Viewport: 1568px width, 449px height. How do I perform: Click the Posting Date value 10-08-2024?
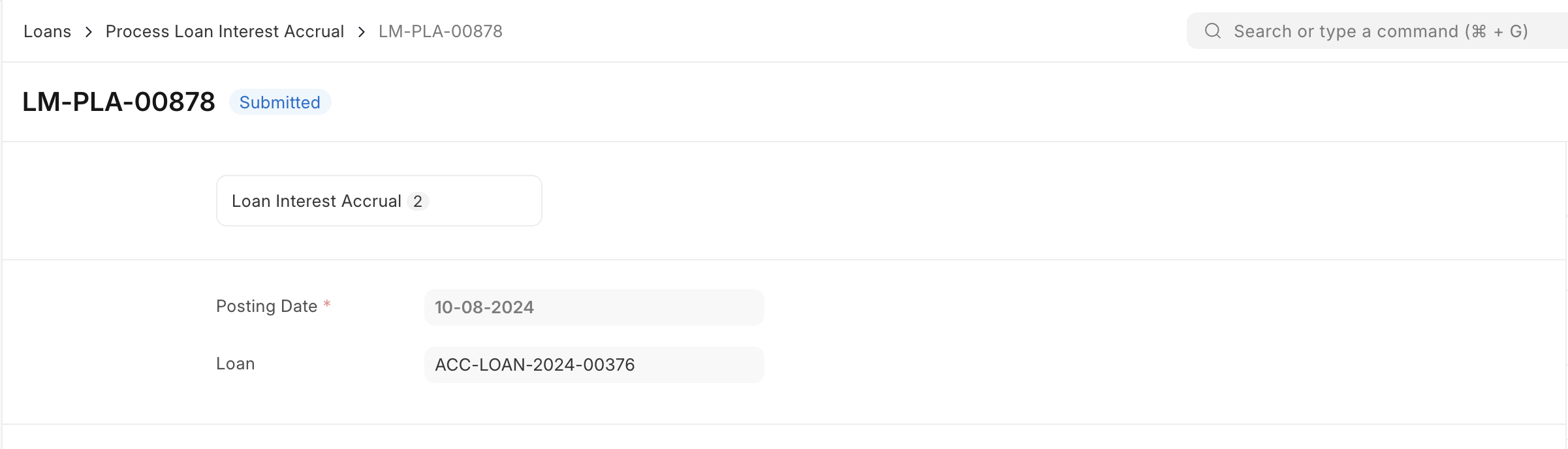point(484,307)
